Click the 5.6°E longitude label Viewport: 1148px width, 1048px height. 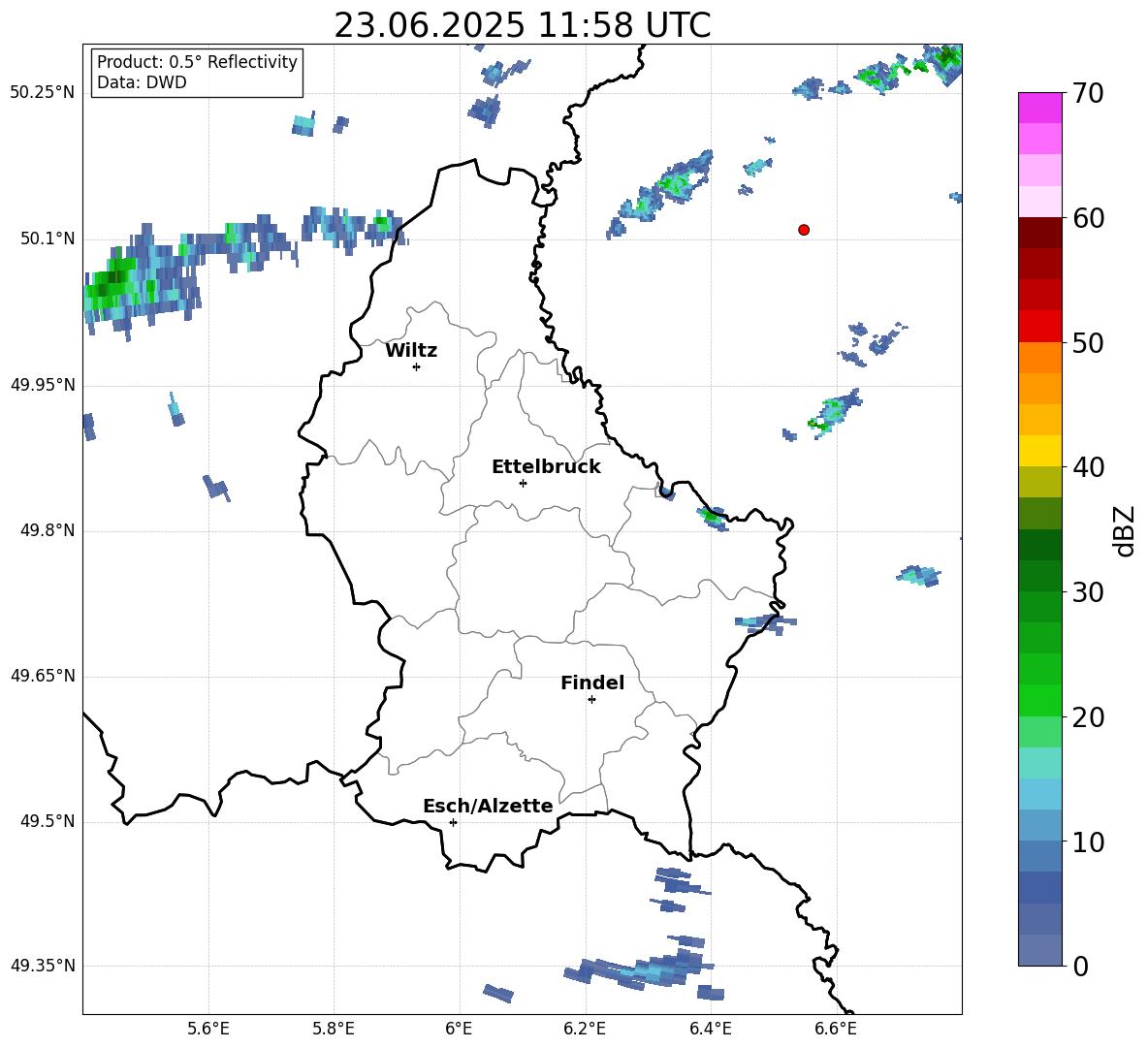click(x=208, y=1030)
